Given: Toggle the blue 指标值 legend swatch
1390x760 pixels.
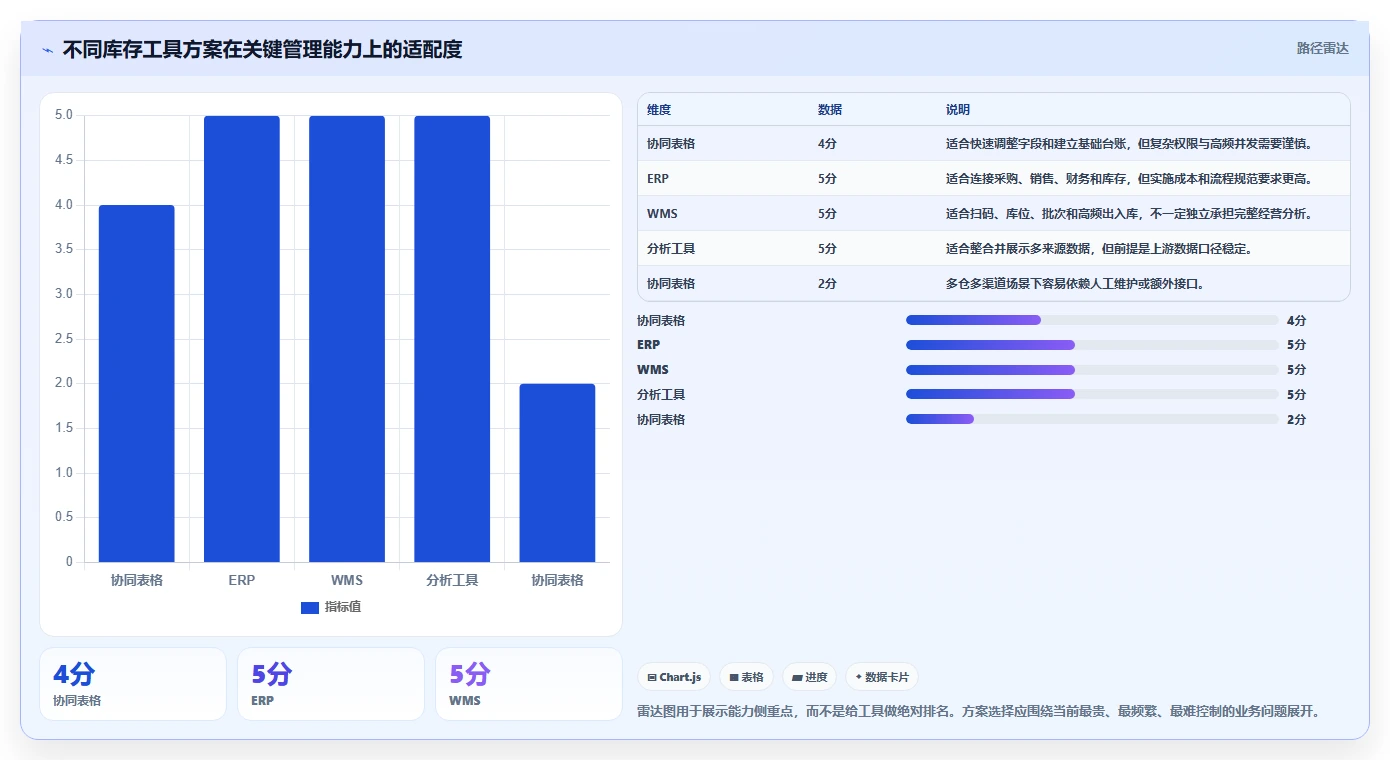Looking at the screenshot, I should point(310,607).
